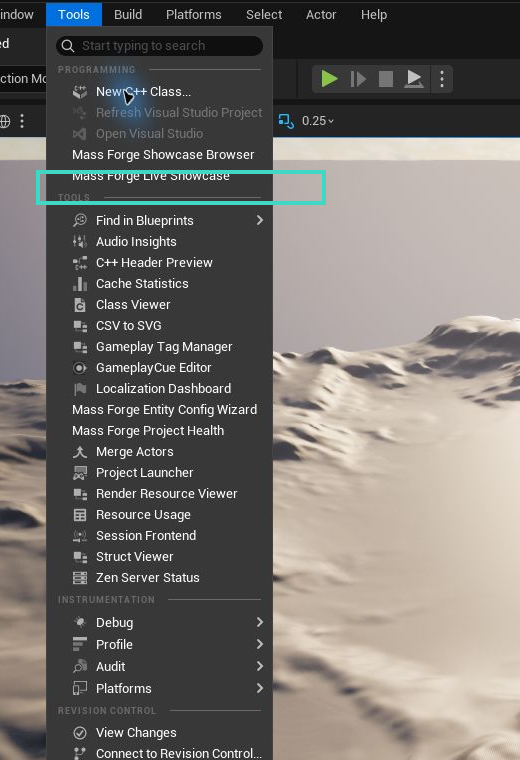The image size is (520, 760).
Task: Click the Merge Actors icon
Action: tap(79, 452)
